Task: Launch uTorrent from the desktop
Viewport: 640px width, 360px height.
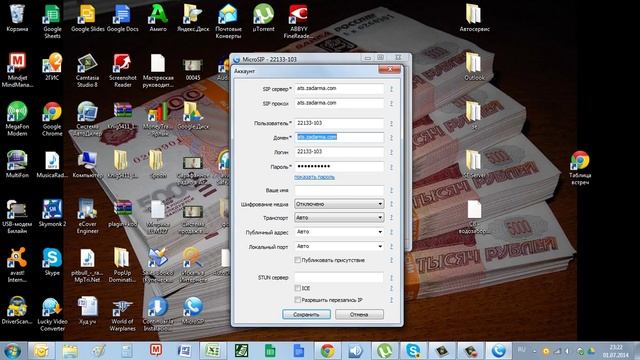Action: [263, 18]
